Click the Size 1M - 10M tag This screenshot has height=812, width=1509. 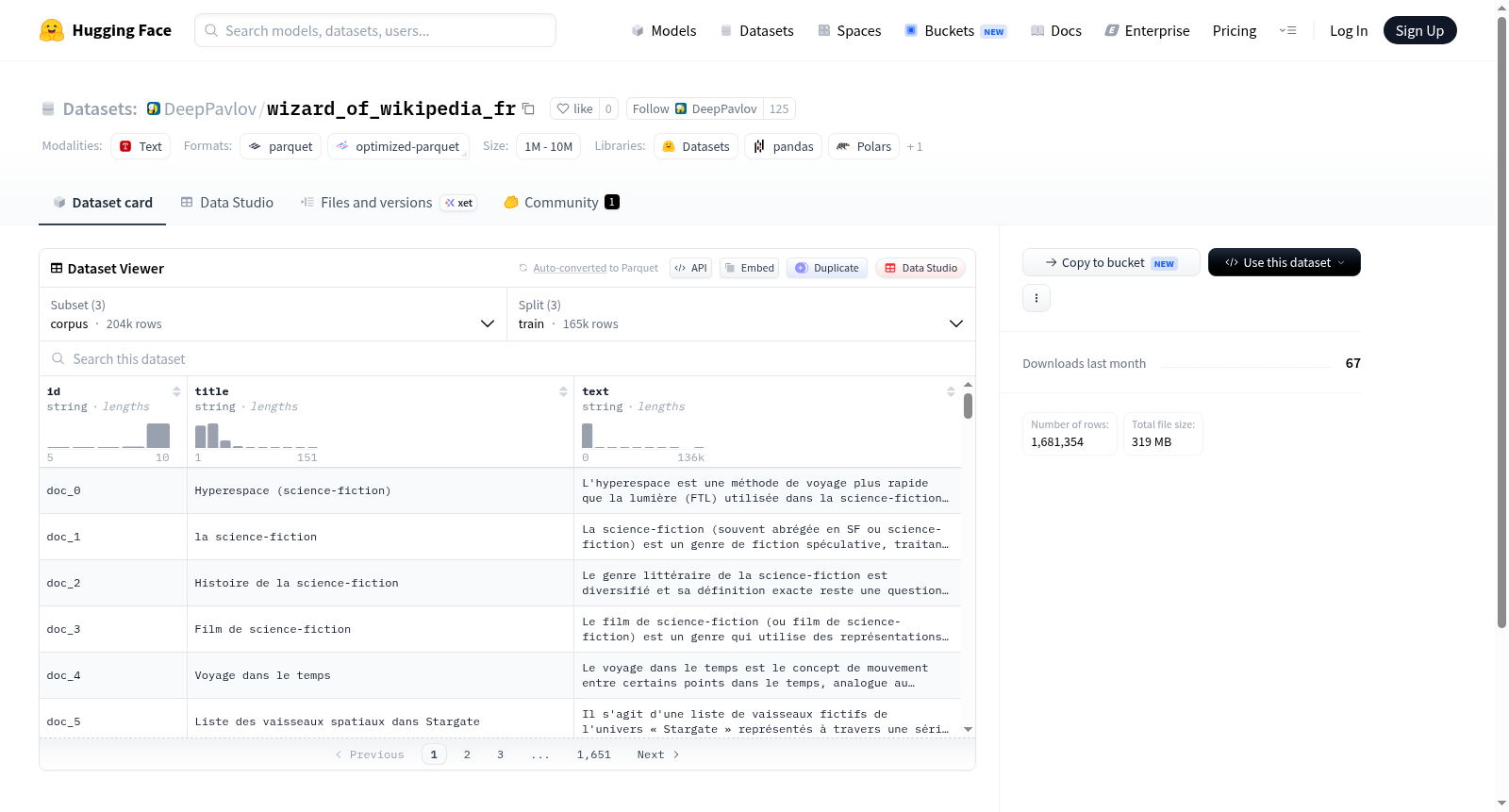[548, 146]
